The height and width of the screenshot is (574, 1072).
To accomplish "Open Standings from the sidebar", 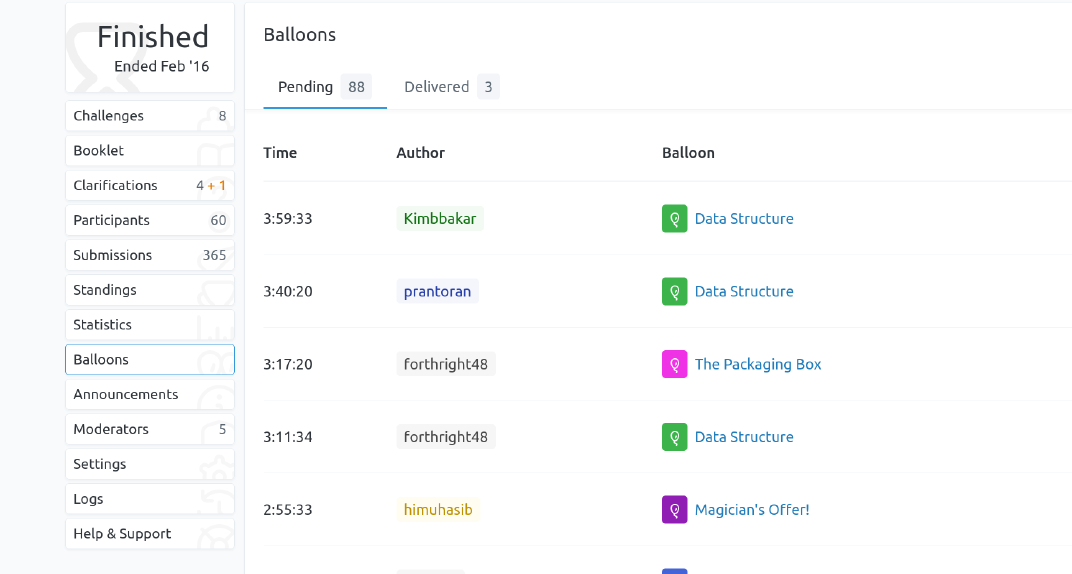I will (149, 290).
